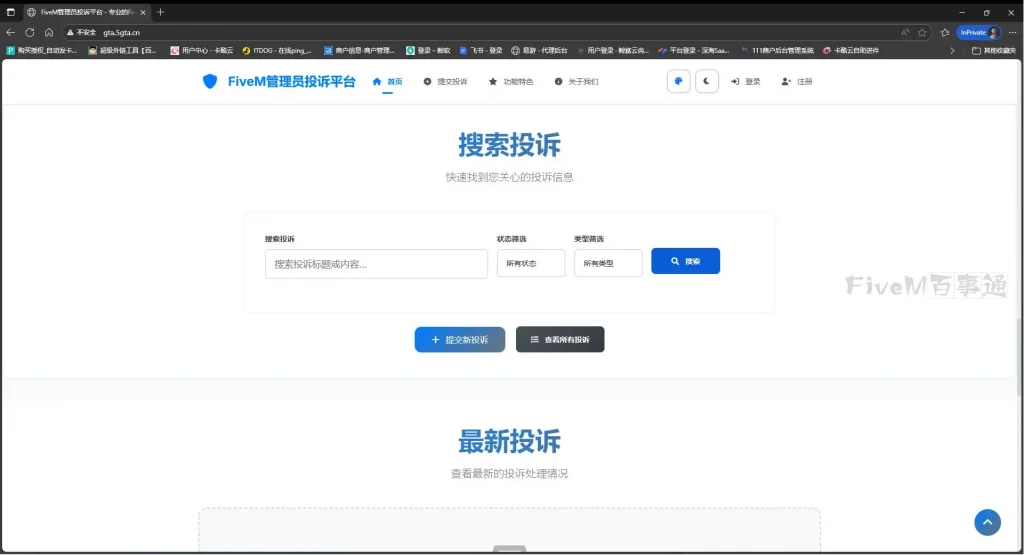Open the 易游 - 代理后台 bookmark
This screenshot has width=1024, height=555.
tap(539, 50)
